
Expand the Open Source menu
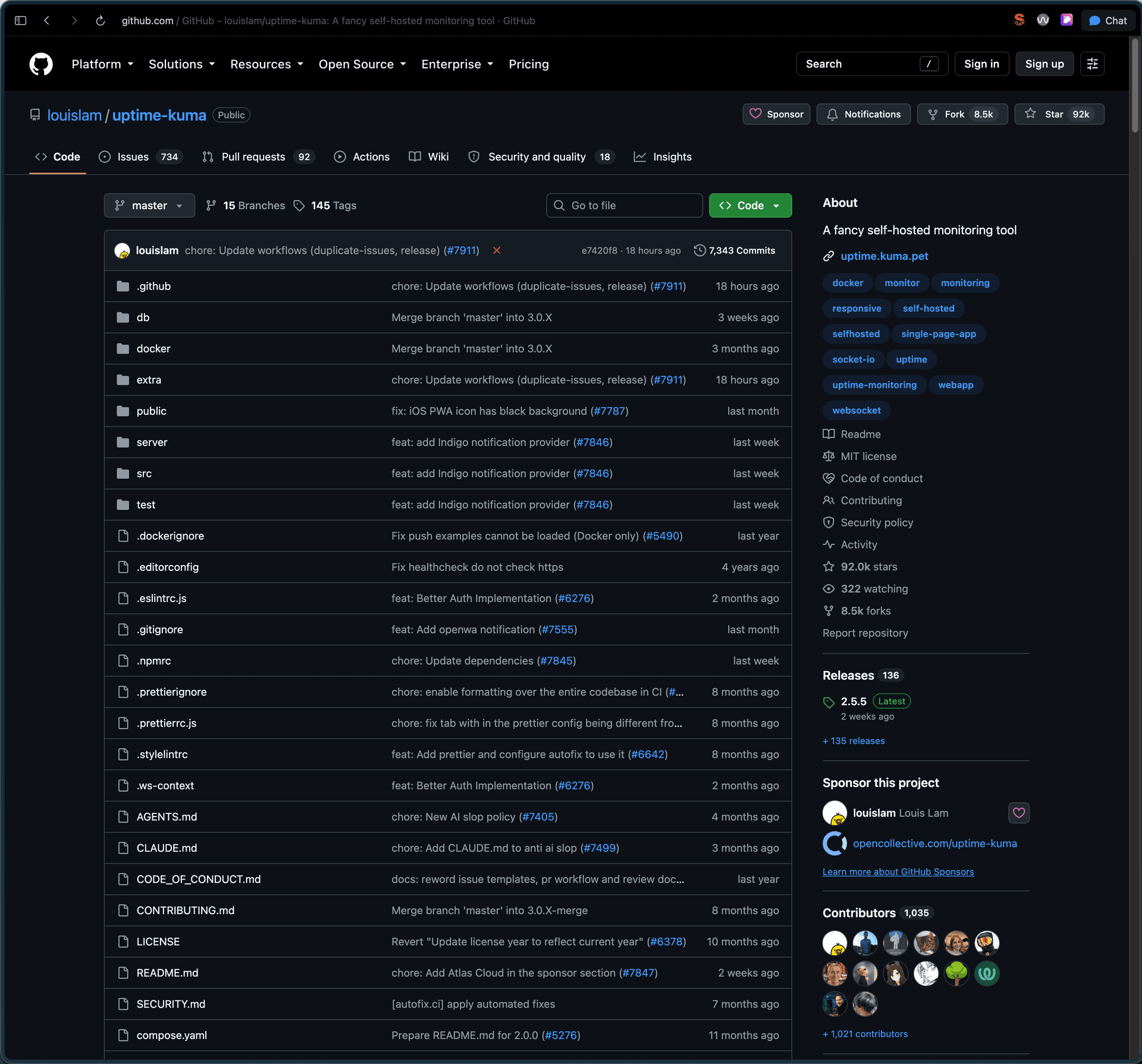362,64
